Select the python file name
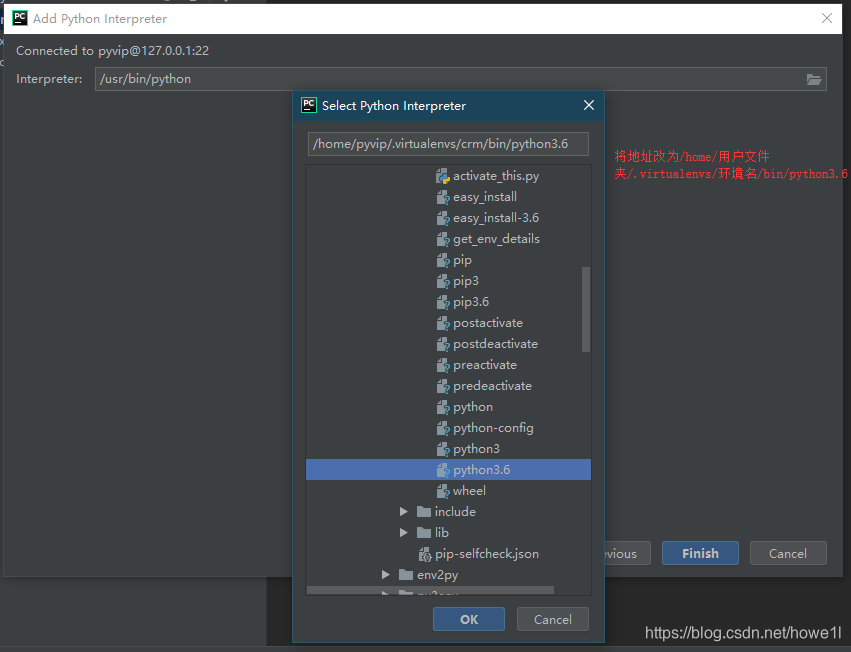 coord(473,407)
